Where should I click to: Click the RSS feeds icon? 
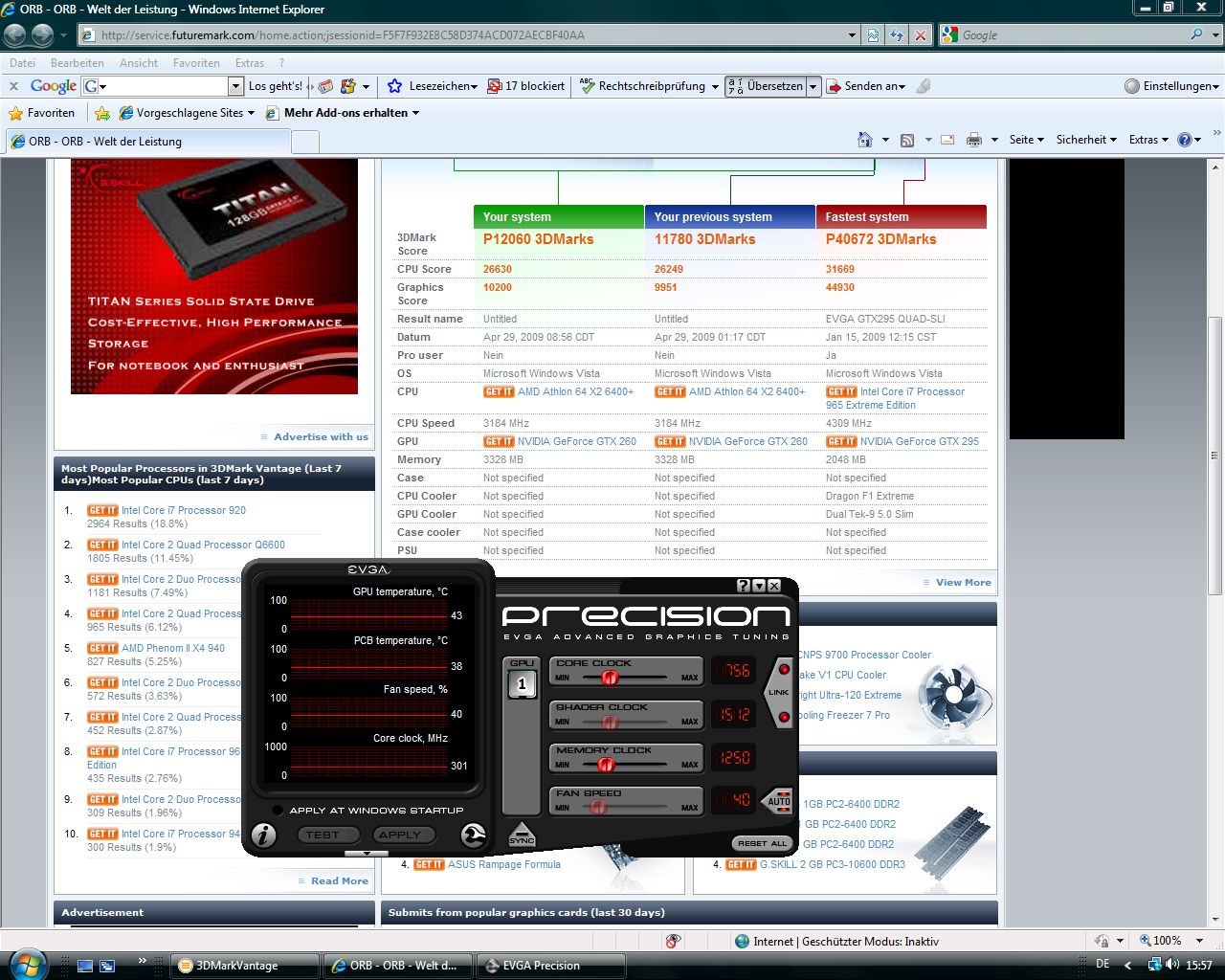[907, 140]
